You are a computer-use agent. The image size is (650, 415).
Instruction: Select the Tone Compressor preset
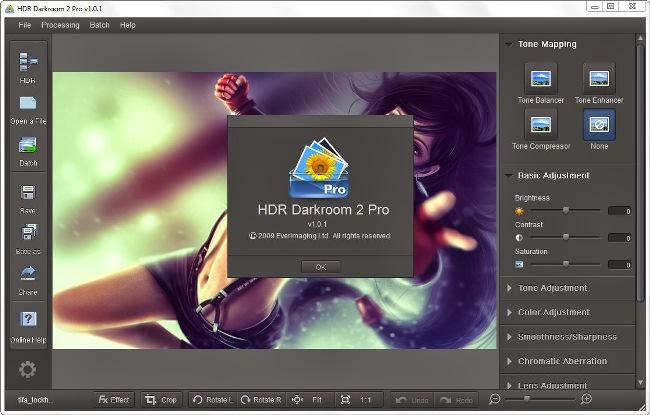click(x=541, y=124)
